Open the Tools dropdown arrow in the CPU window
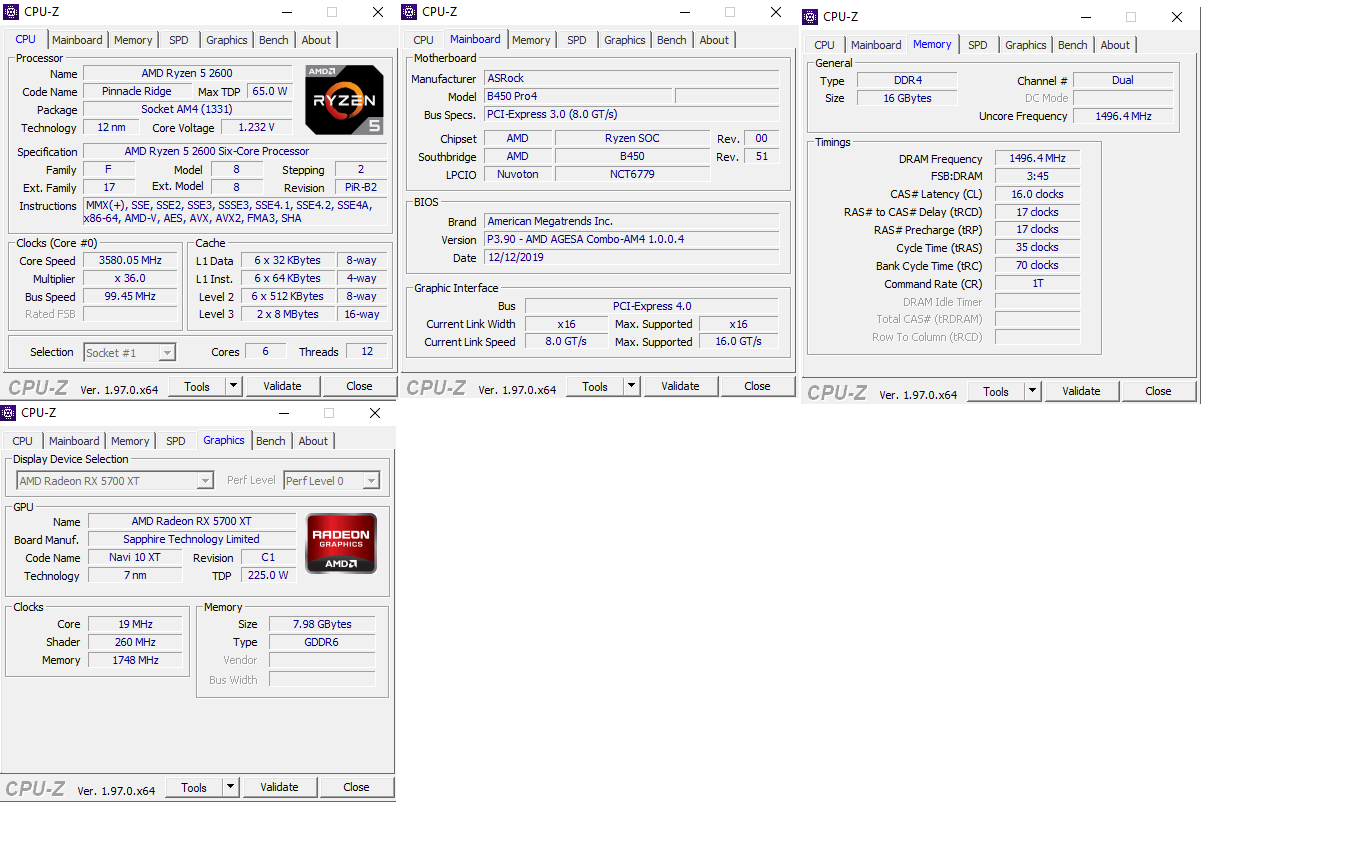The width and height of the screenshot is (1372, 844). tap(234, 386)
